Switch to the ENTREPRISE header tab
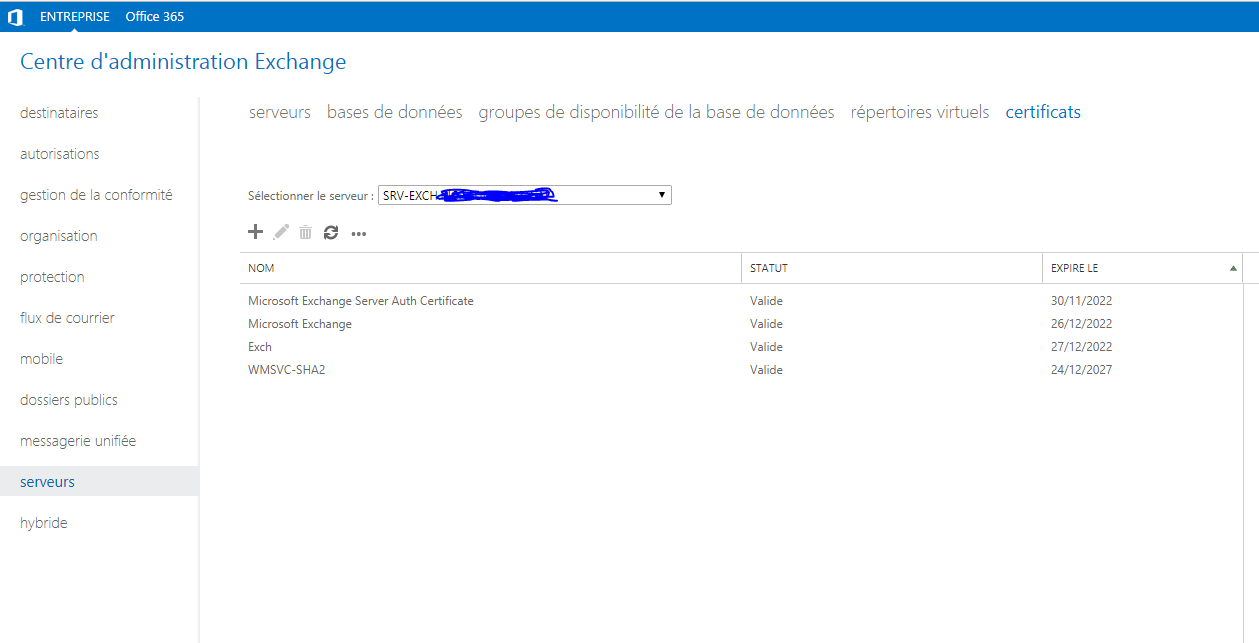The width and height of the screenshot is (1259, 643). [x=75, y=17]
